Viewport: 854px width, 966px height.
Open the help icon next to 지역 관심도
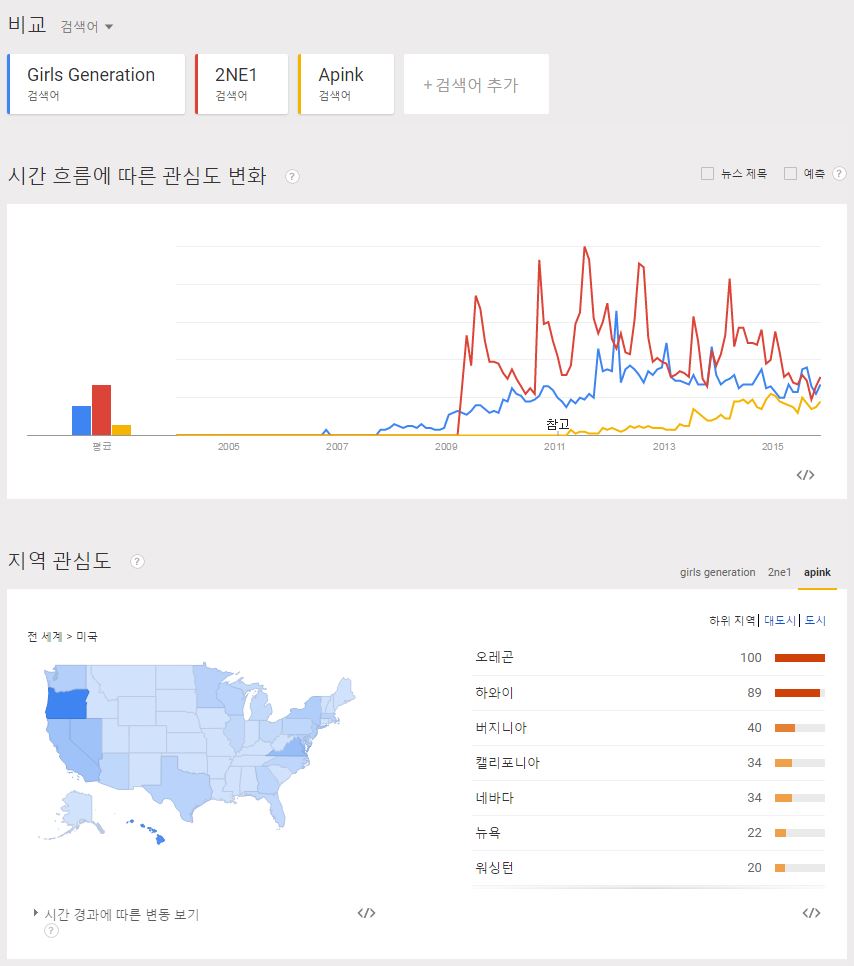click(x=137, y=561)
